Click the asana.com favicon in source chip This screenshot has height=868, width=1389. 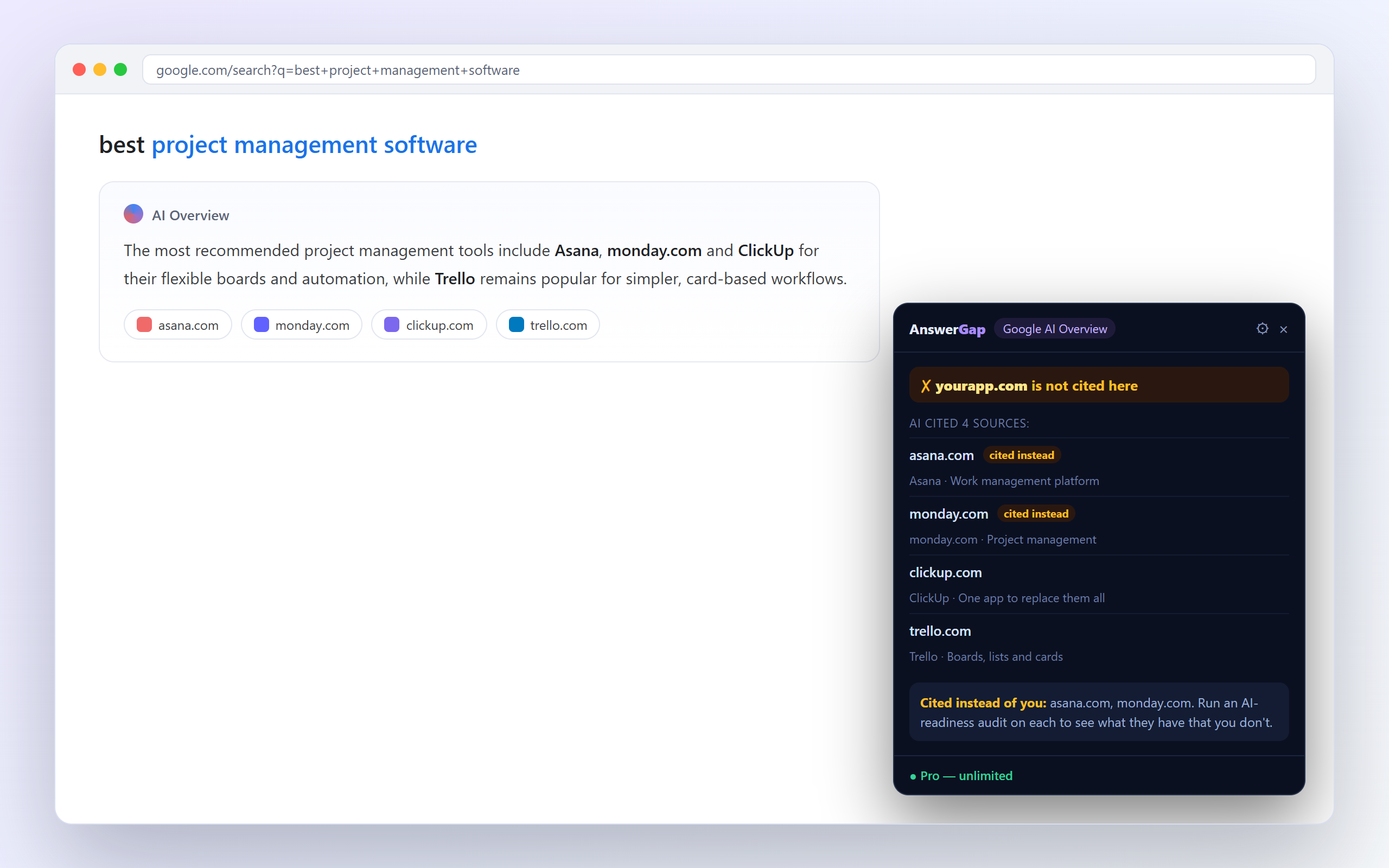coord(144,324)
